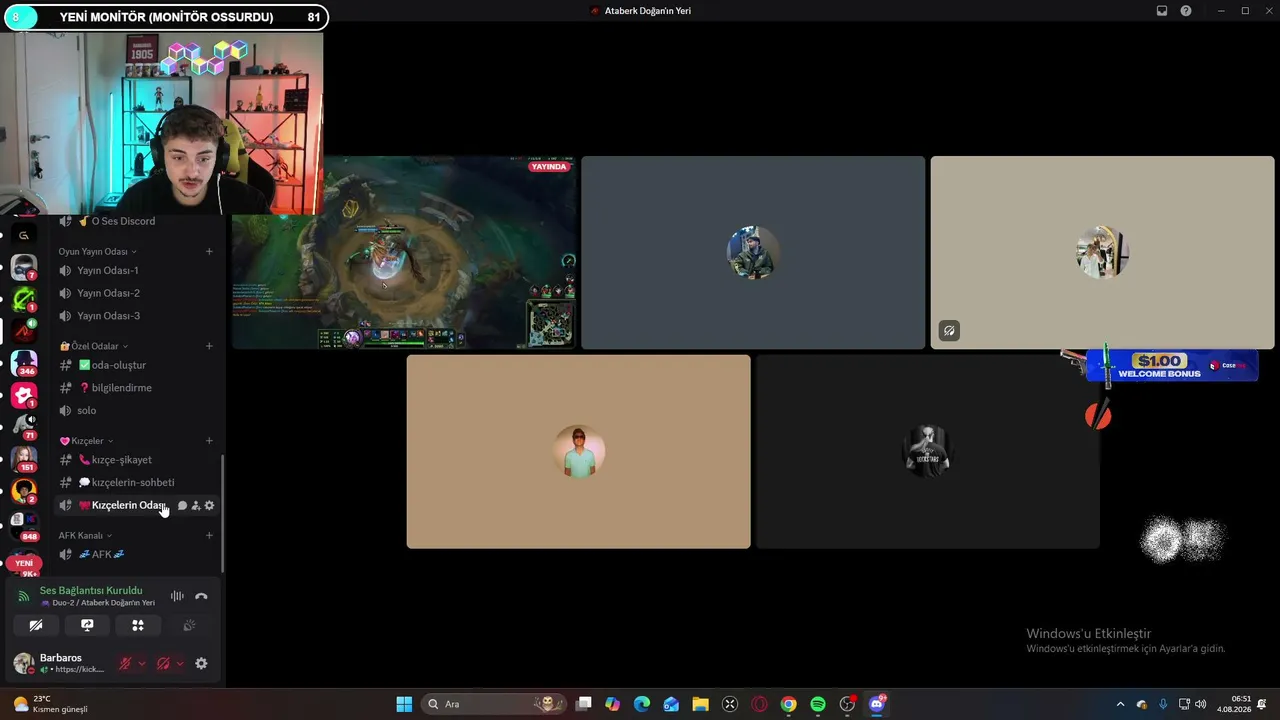The height and width of the screenshot is (720, 1280).
Task: Unmute the microphone next to Barbaros
Action: click(125, 663)
